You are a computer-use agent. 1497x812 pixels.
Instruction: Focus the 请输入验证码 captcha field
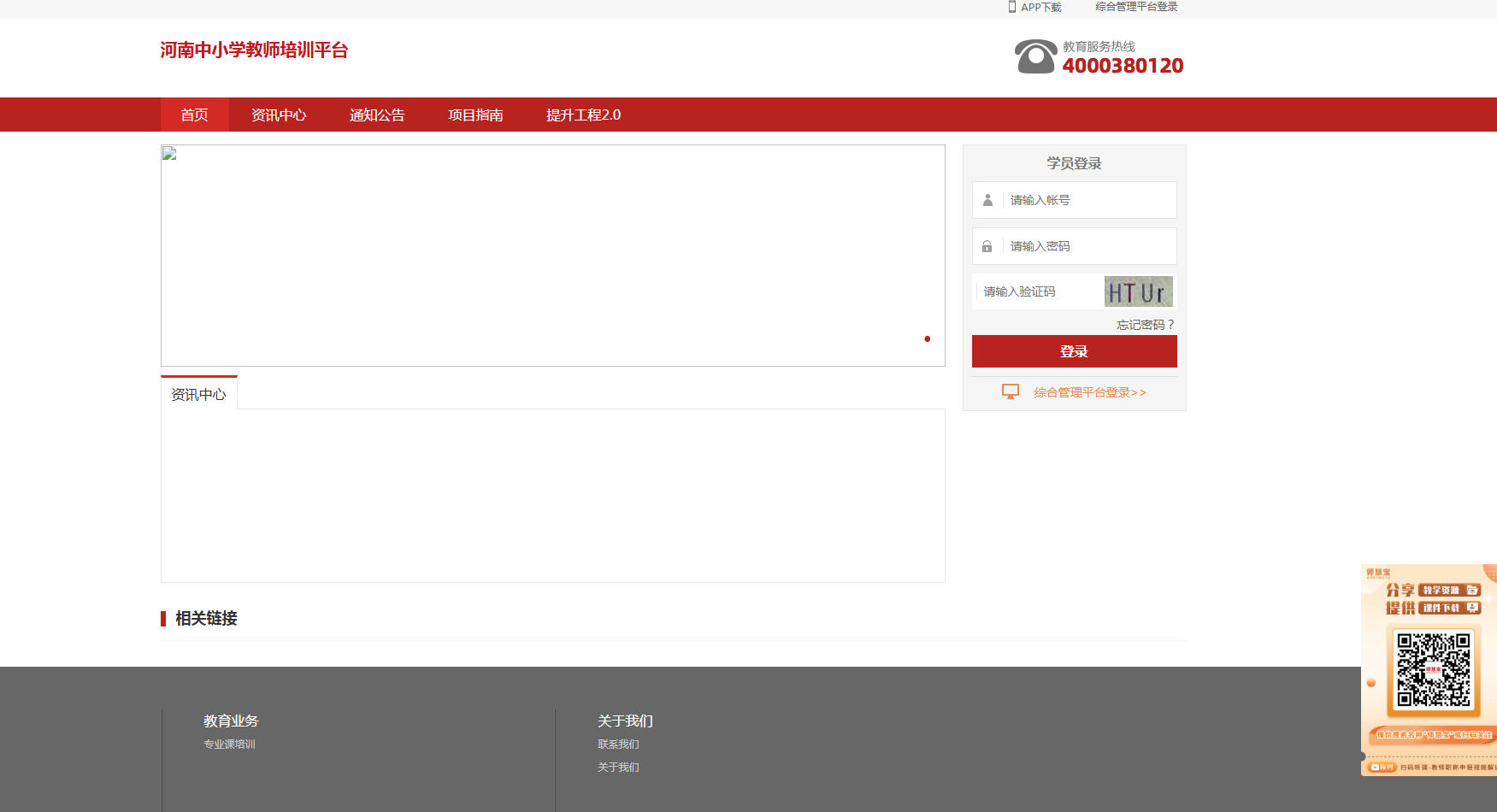(1039, 292)
